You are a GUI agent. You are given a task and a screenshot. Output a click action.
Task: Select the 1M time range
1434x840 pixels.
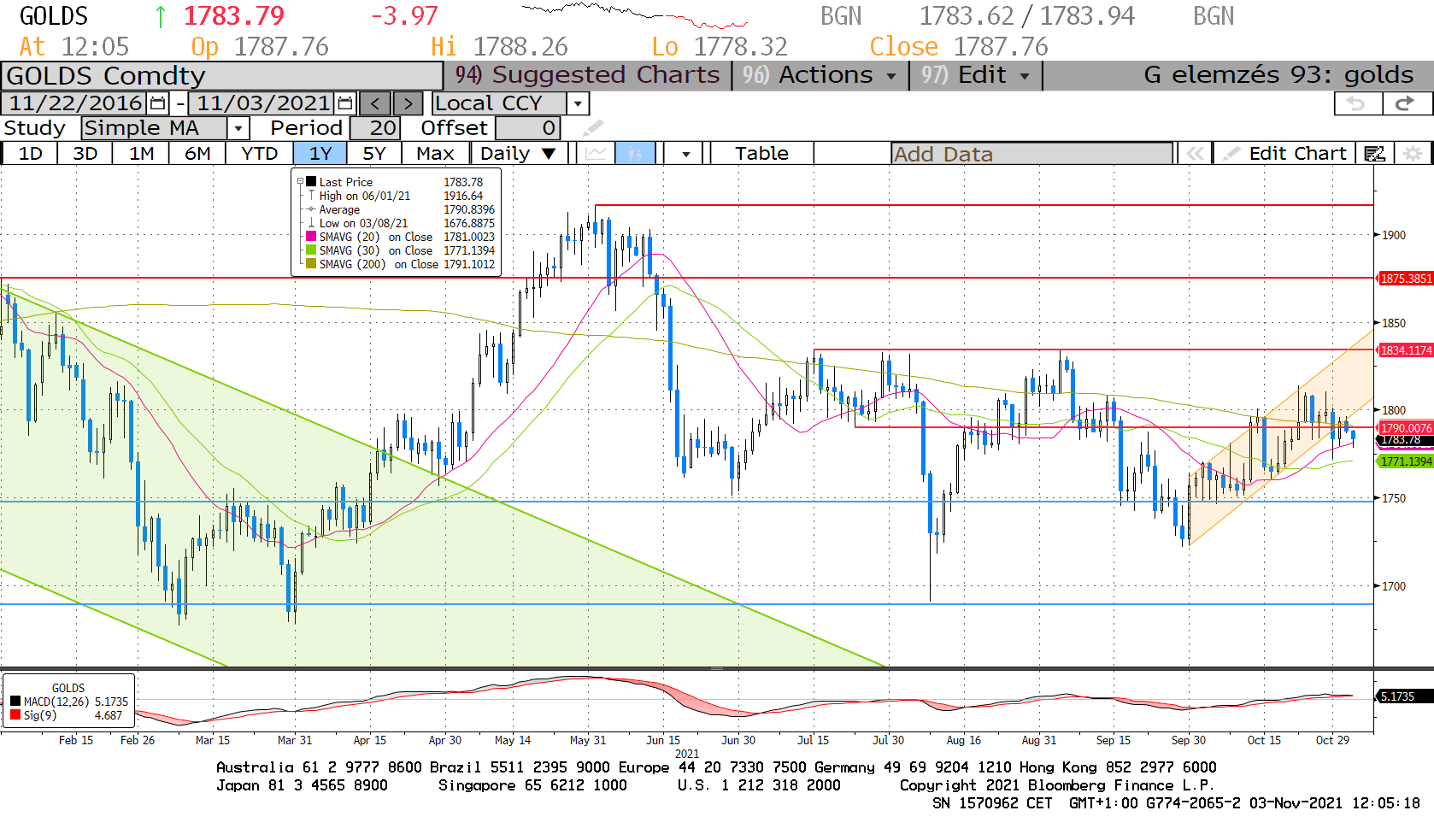[141, 154]
